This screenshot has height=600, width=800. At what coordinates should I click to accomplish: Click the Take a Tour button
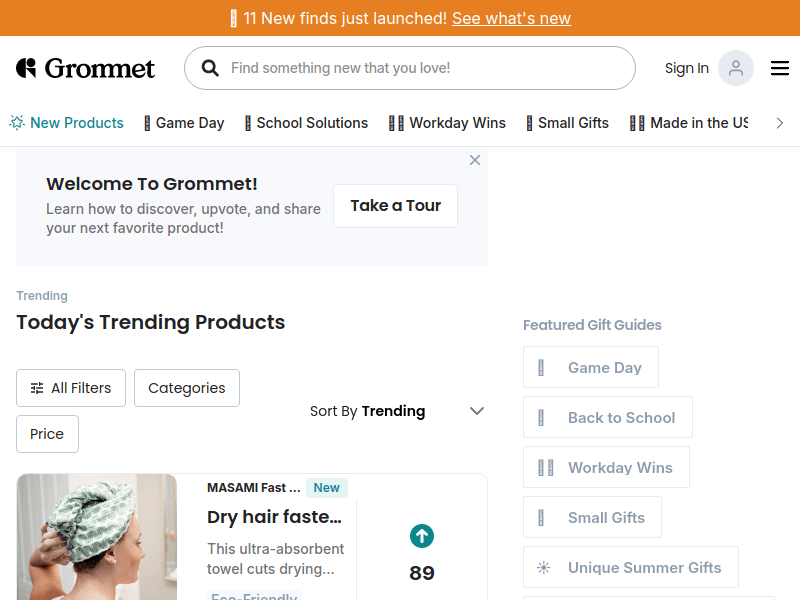pos(395,206)
